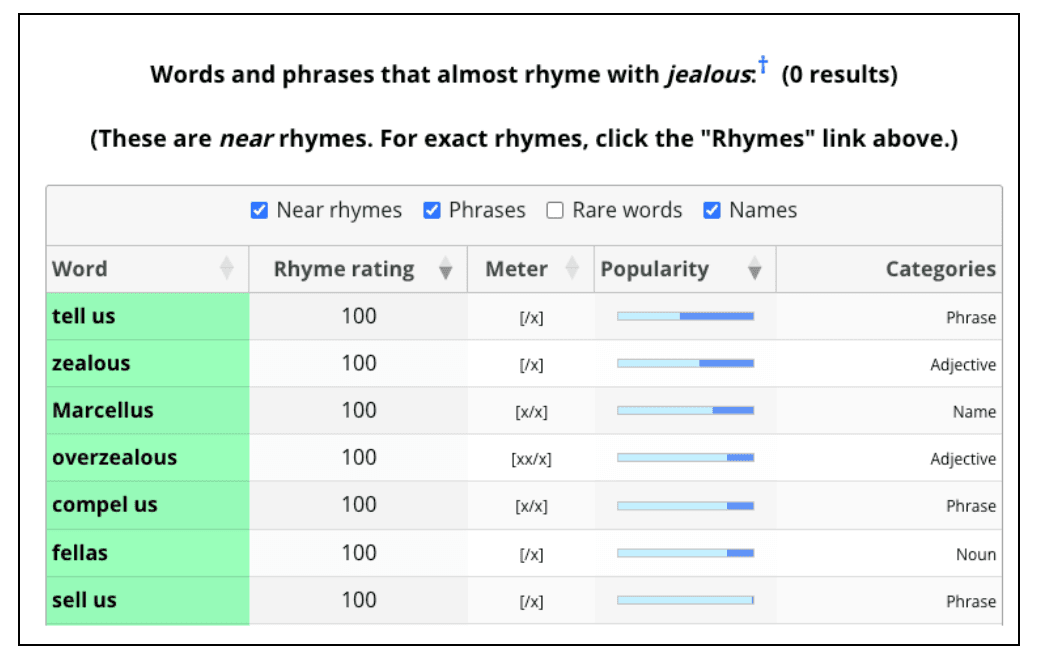
Task: Disable the Phrases checkbox
Action: [432, 210]
